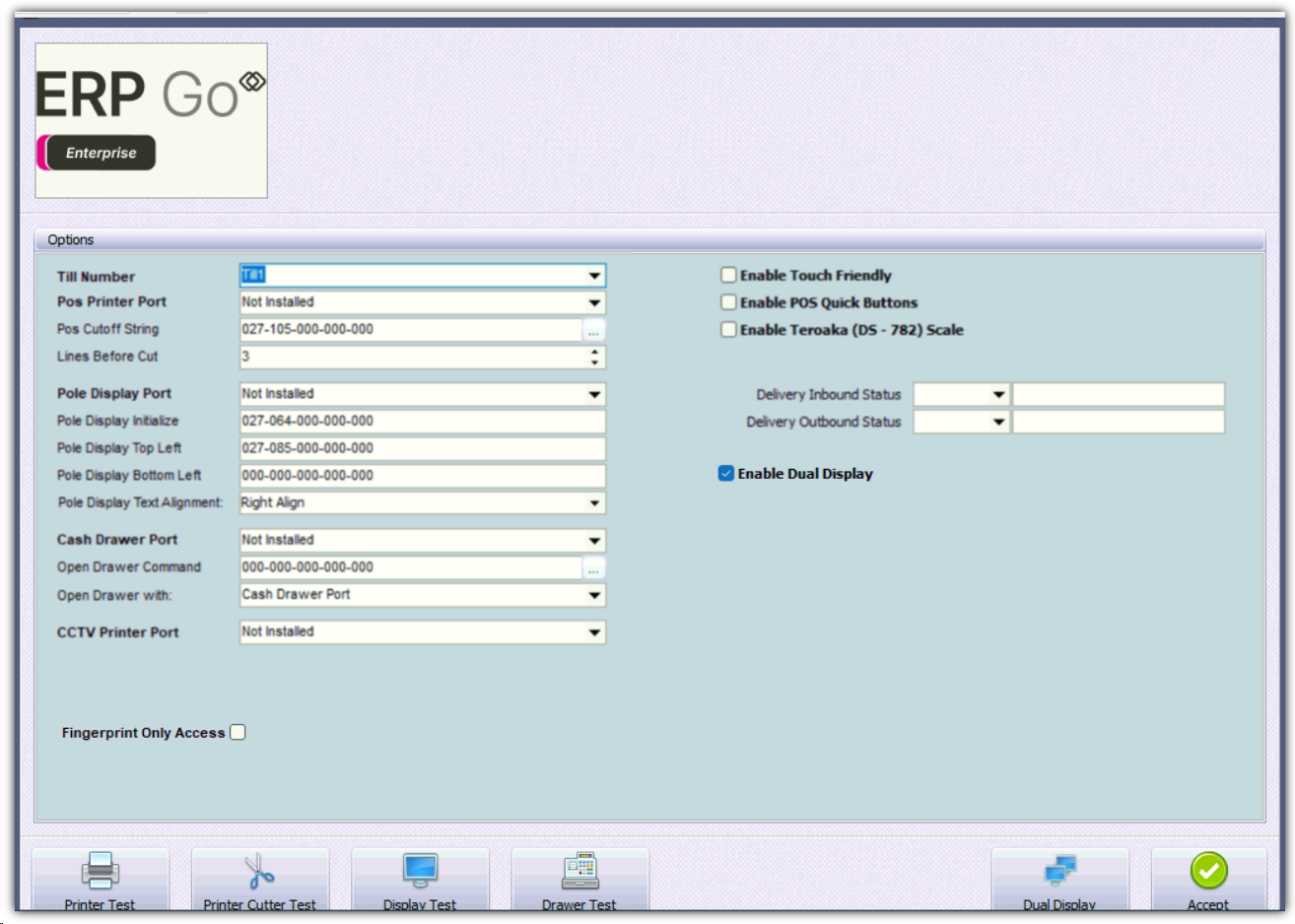Expand the Till Number dropdown

tap(594, 276)
